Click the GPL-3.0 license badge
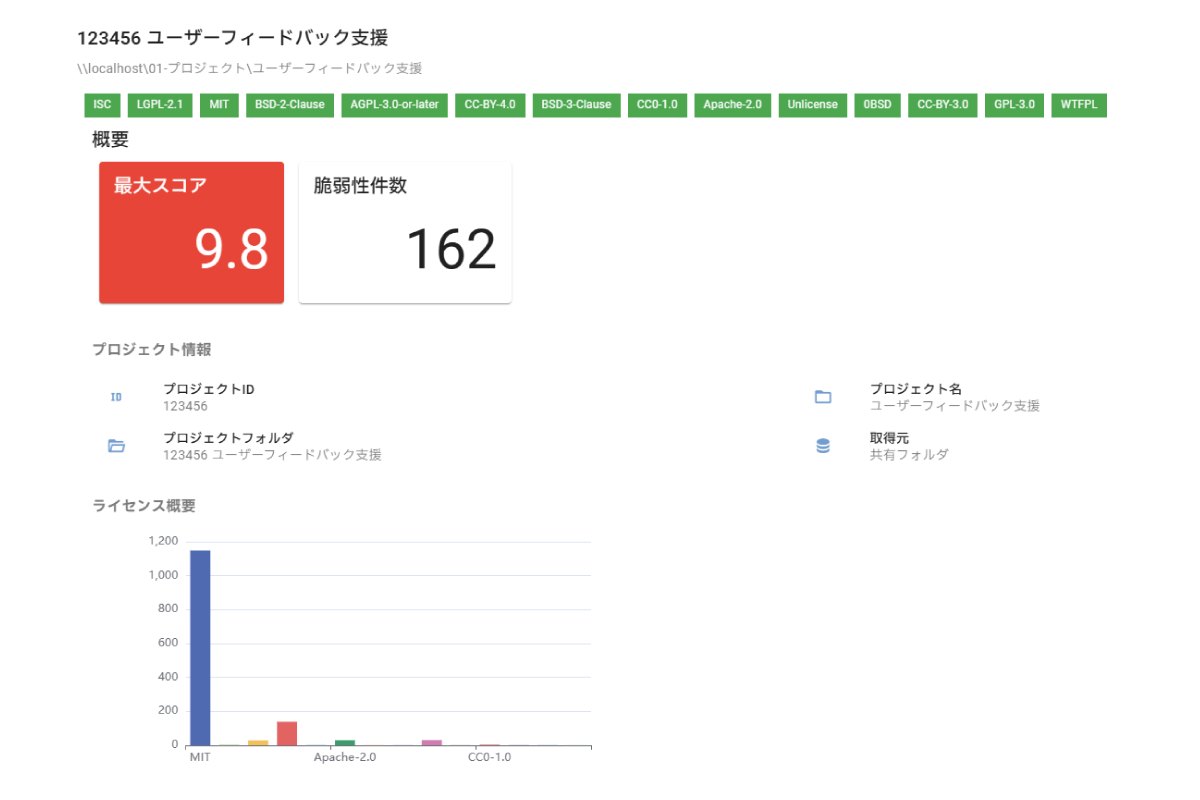 1014,105
